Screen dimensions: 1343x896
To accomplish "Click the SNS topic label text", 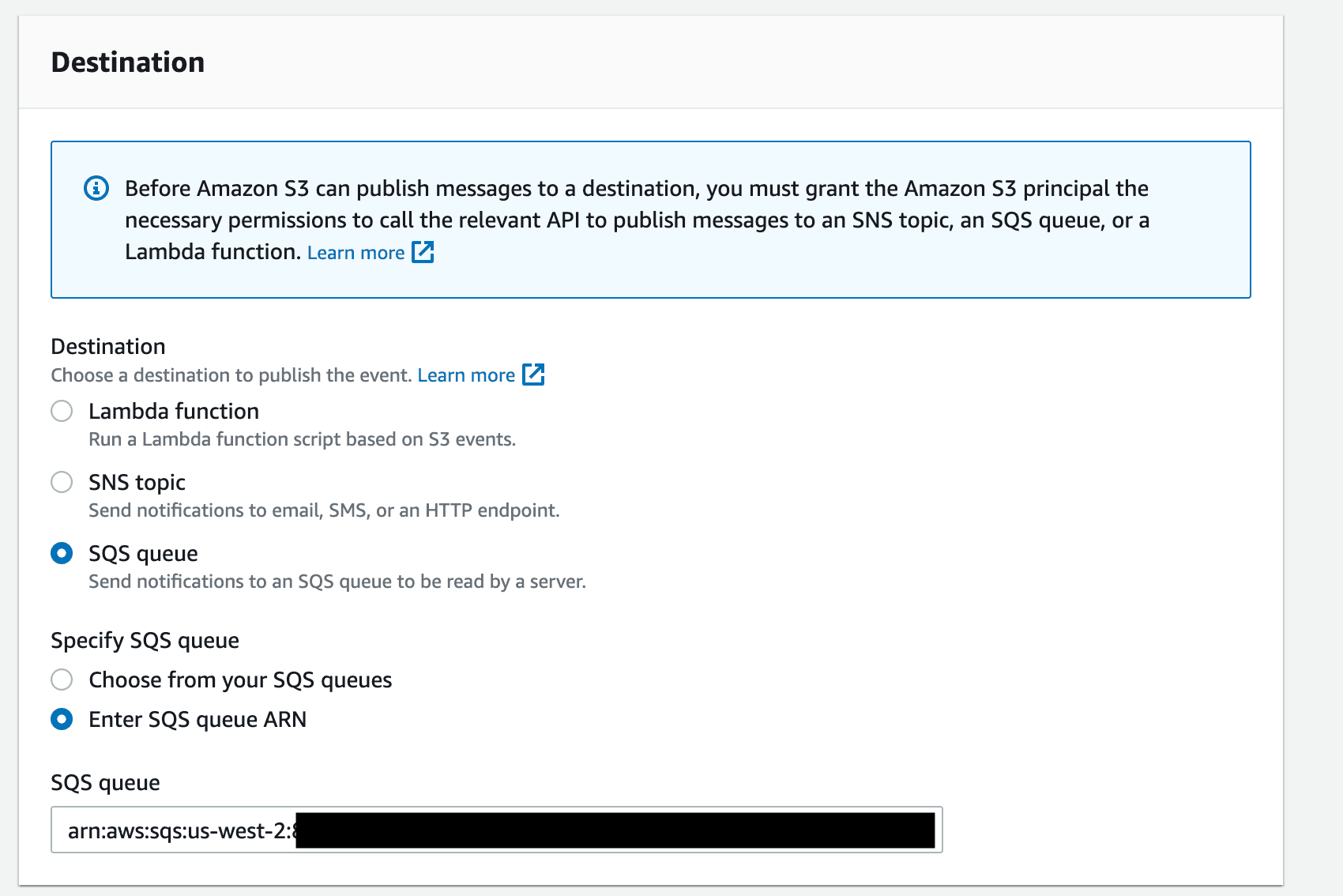I will point(136,482).
